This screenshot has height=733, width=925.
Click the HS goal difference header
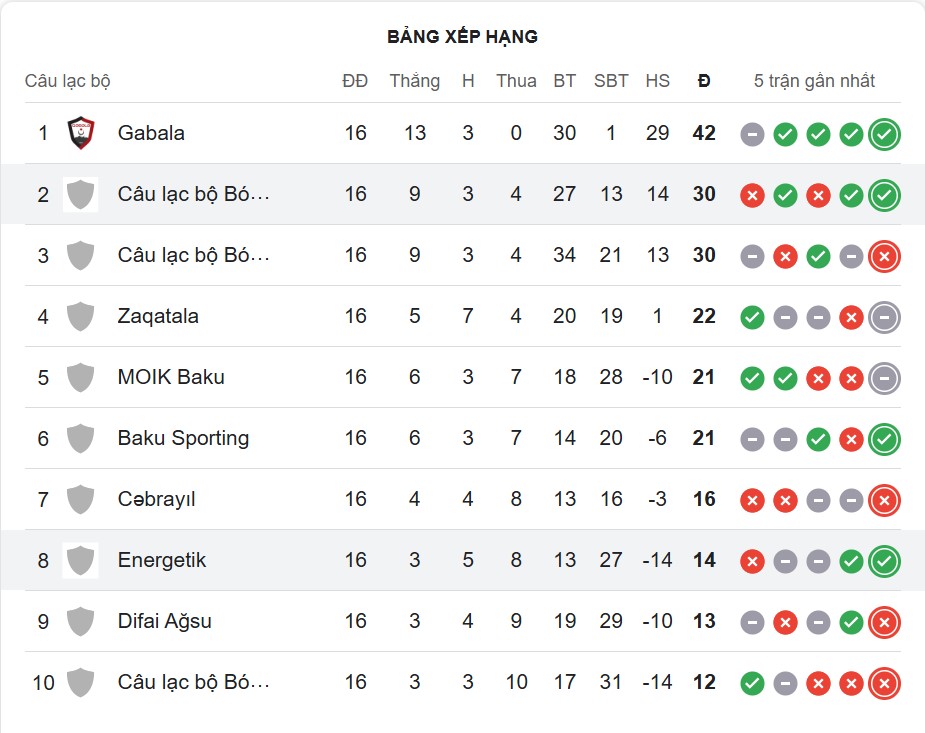pyautogui.click(x=657, y=81)
